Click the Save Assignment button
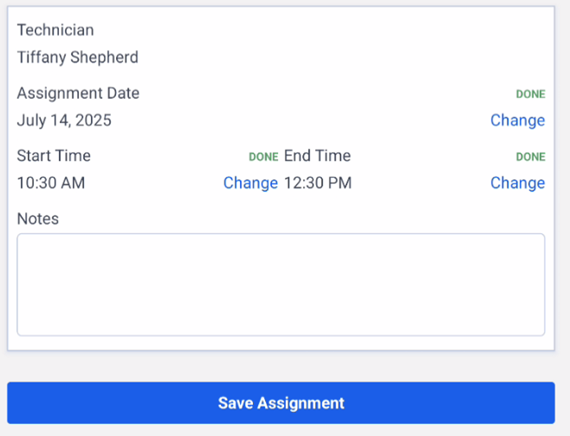This screenshot has width=570, height=436. (x=281, y=403)
